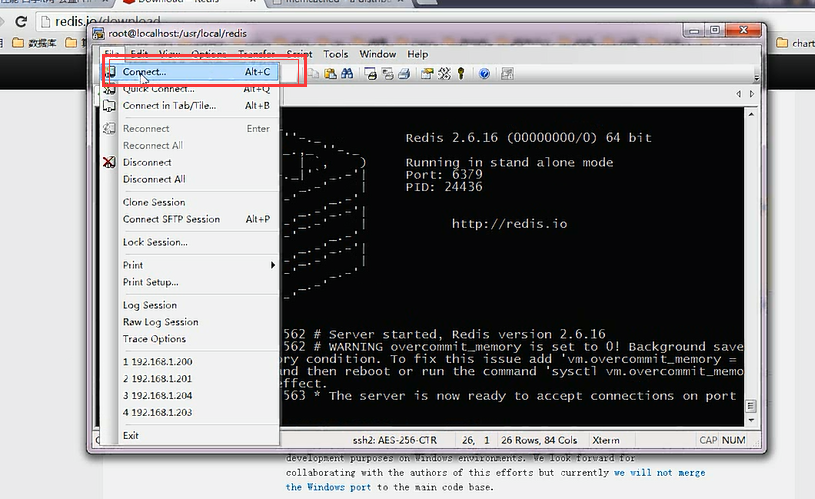The image size is (815, 499).
Task: Click the Print Screen toolbar icon
Action: pos(371,74)
